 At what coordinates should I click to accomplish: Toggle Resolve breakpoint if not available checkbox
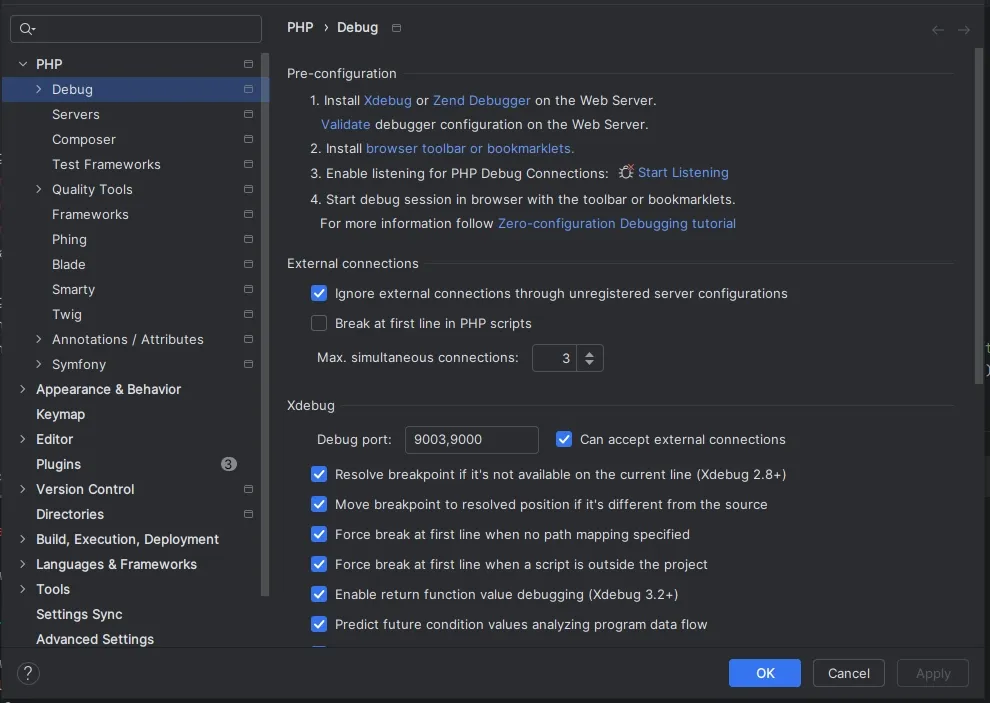coord(319,474)
